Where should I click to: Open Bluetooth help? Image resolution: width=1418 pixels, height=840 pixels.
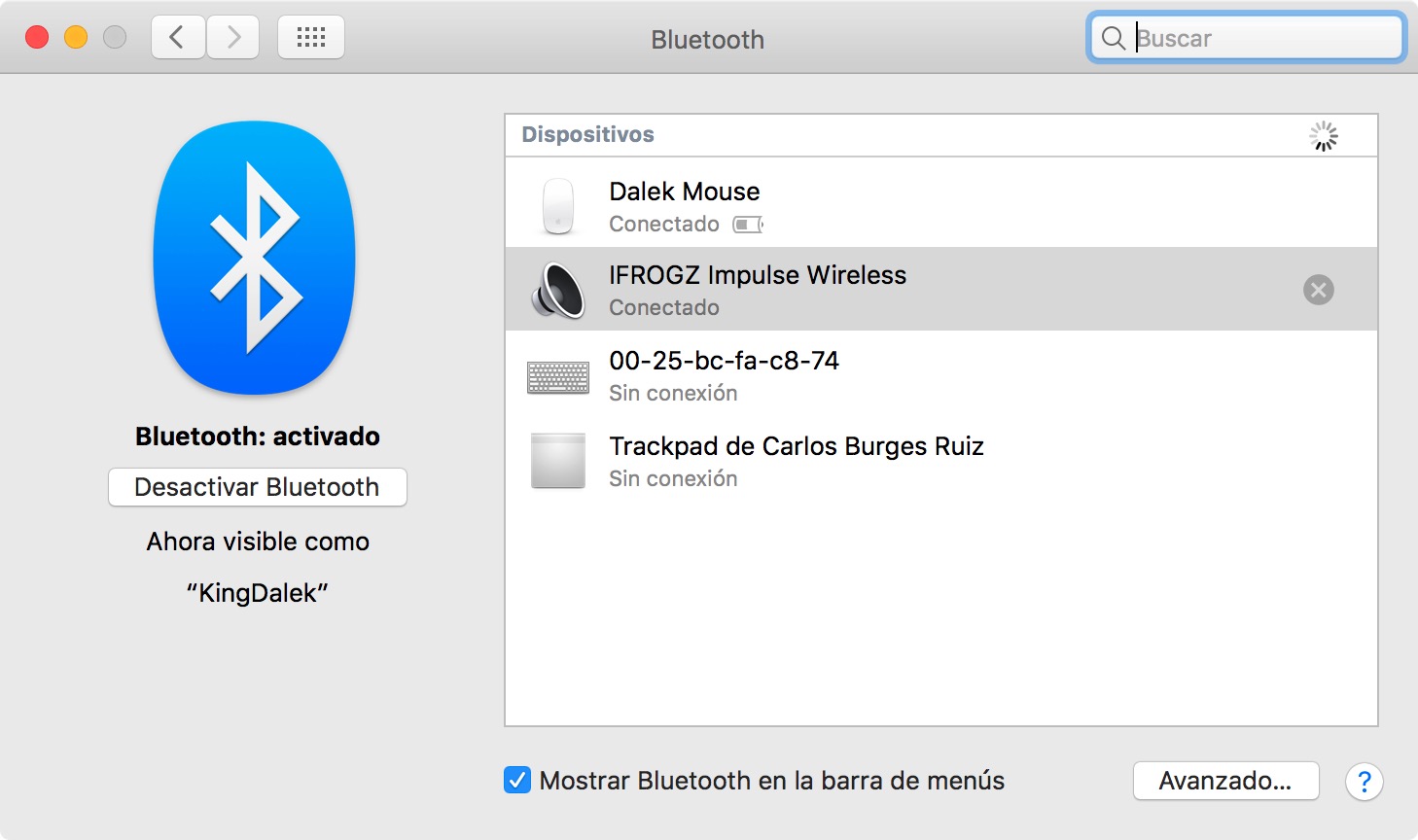1365,781
